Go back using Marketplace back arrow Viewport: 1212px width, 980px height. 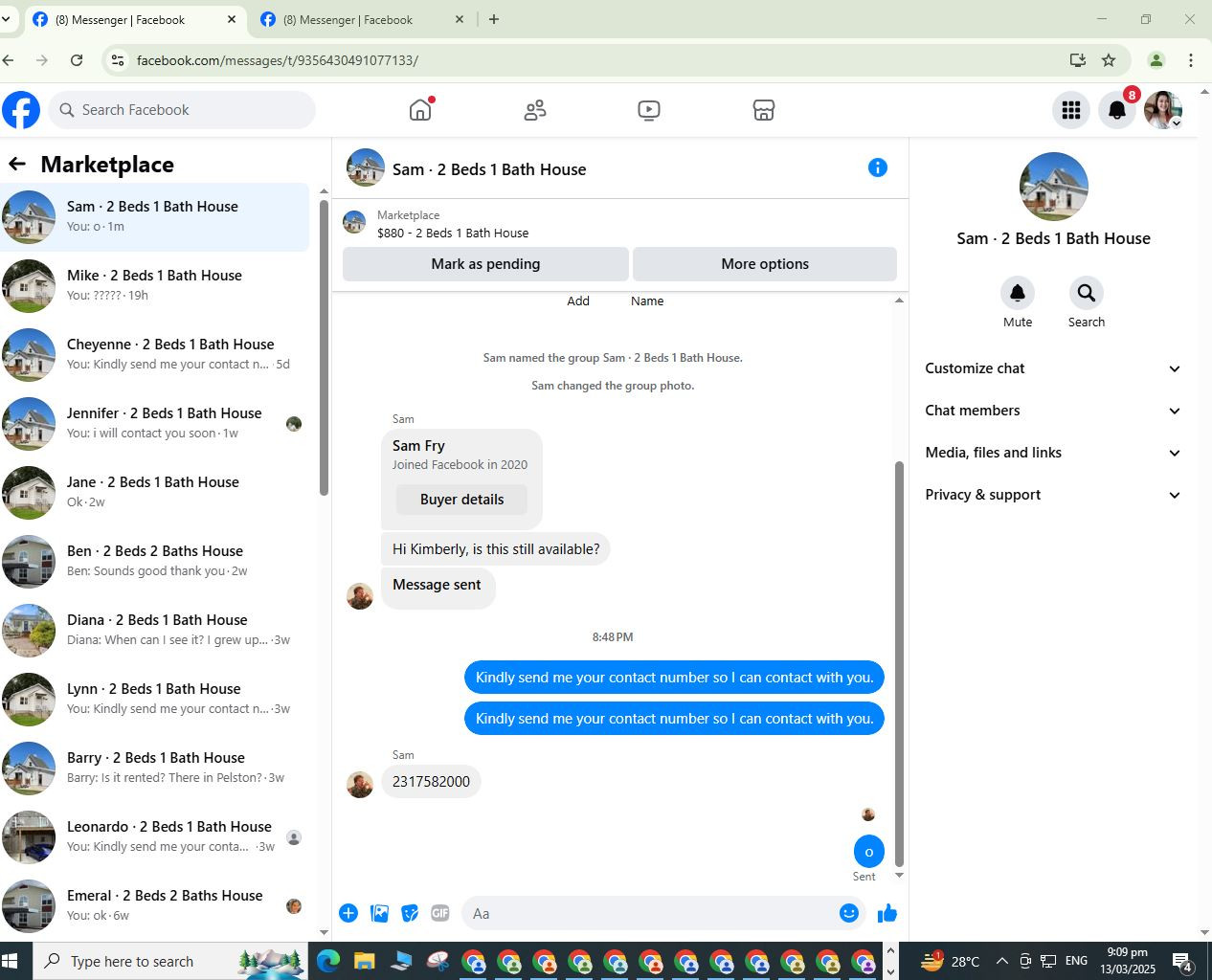17,164
